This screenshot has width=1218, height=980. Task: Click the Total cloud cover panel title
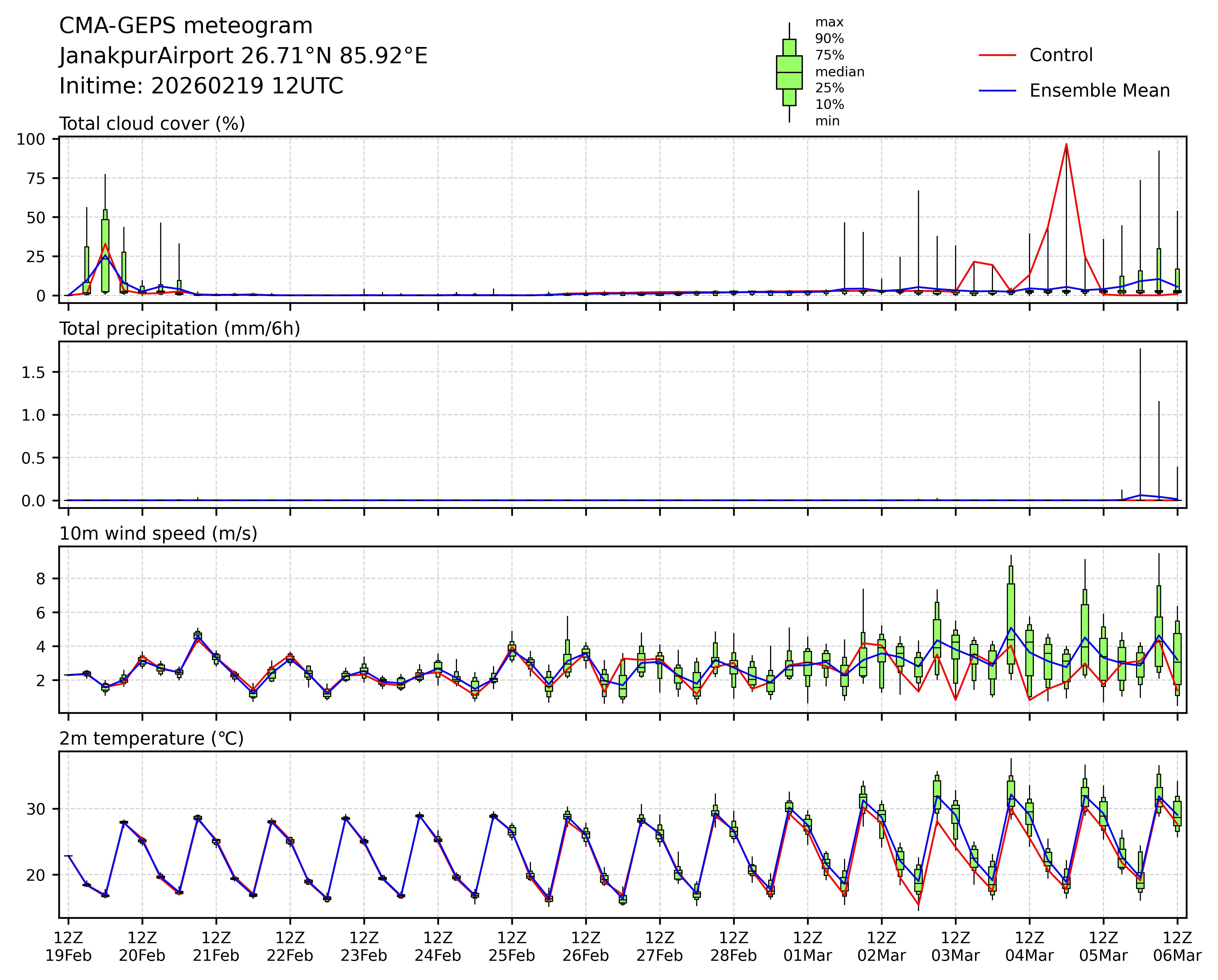(x=152, y=124)
